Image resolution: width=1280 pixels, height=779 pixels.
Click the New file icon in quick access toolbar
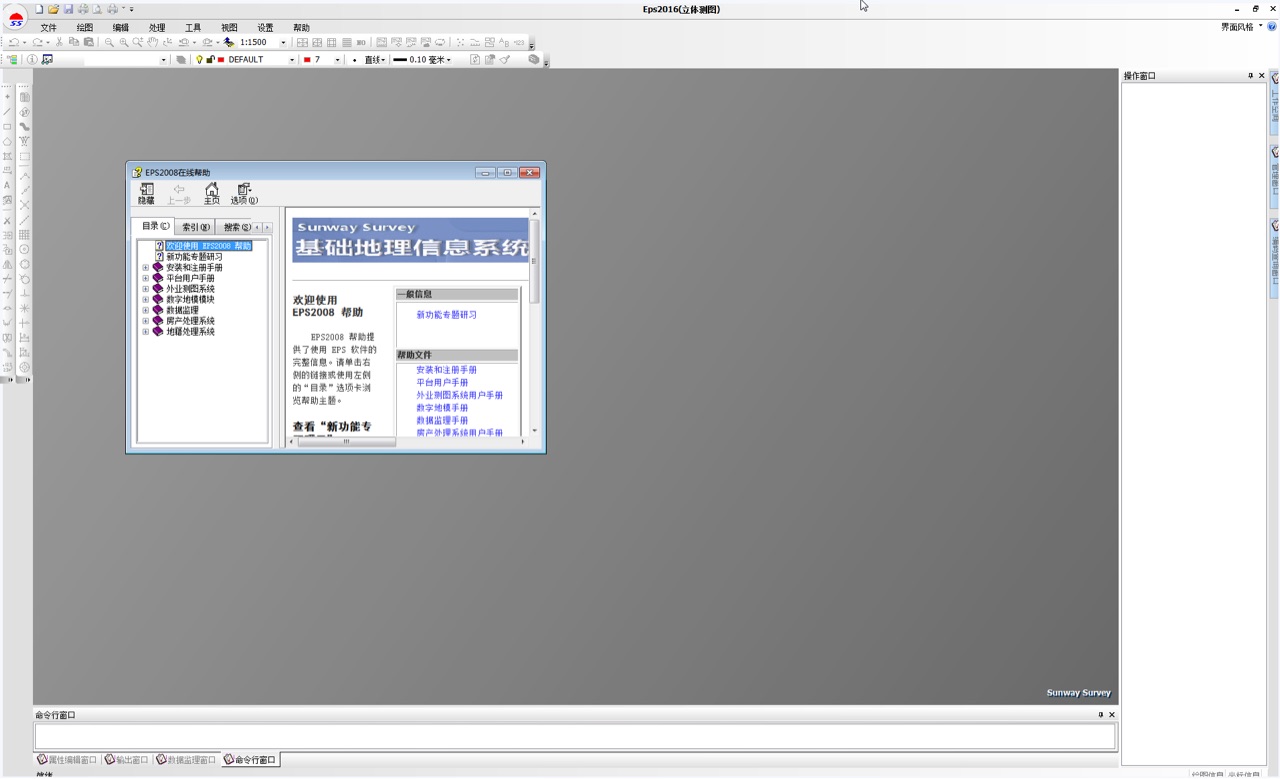click(x=39, y=9)
